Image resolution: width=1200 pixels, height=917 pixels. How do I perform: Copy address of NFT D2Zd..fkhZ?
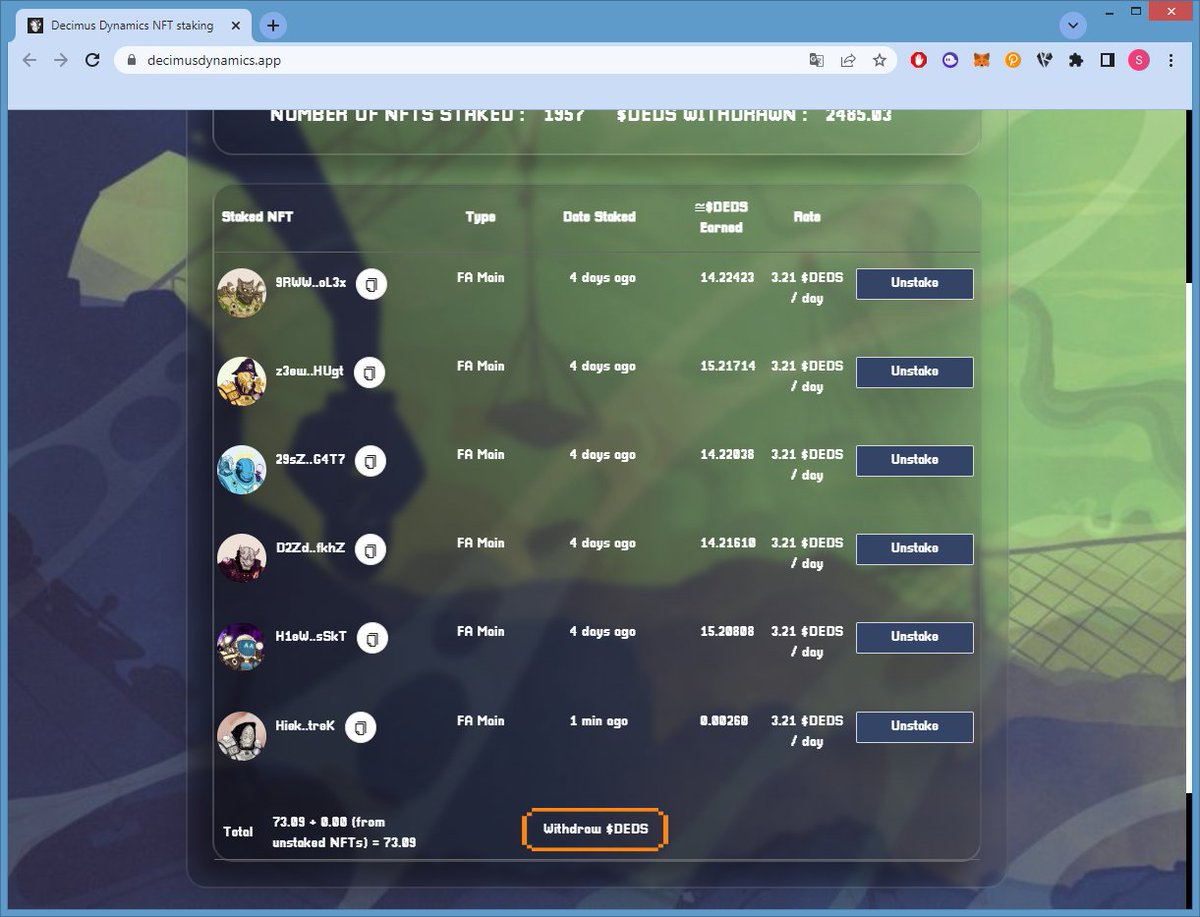(370, 549)
